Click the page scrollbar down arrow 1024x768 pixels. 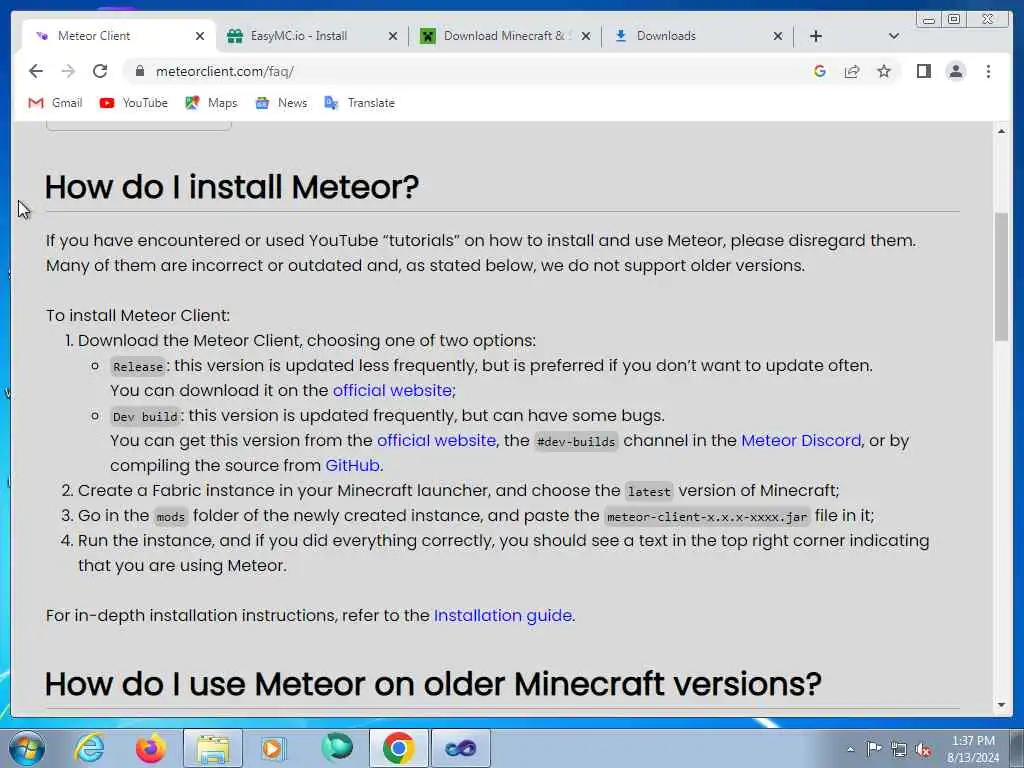(x=1001, y=705)
